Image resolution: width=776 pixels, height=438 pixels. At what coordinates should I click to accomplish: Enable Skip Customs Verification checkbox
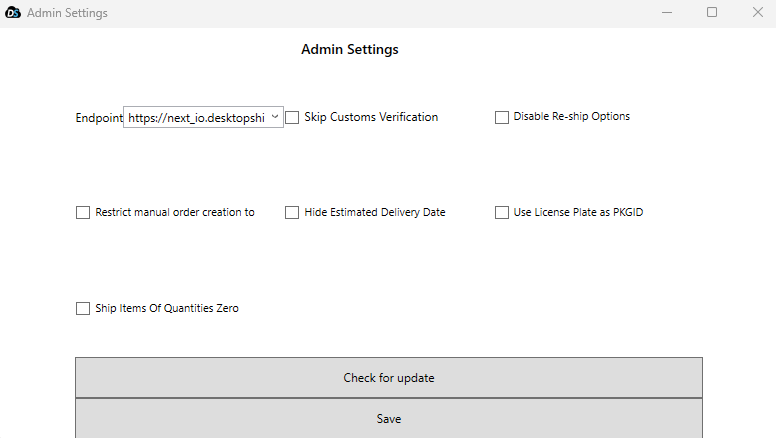click(x=292, y=117)
